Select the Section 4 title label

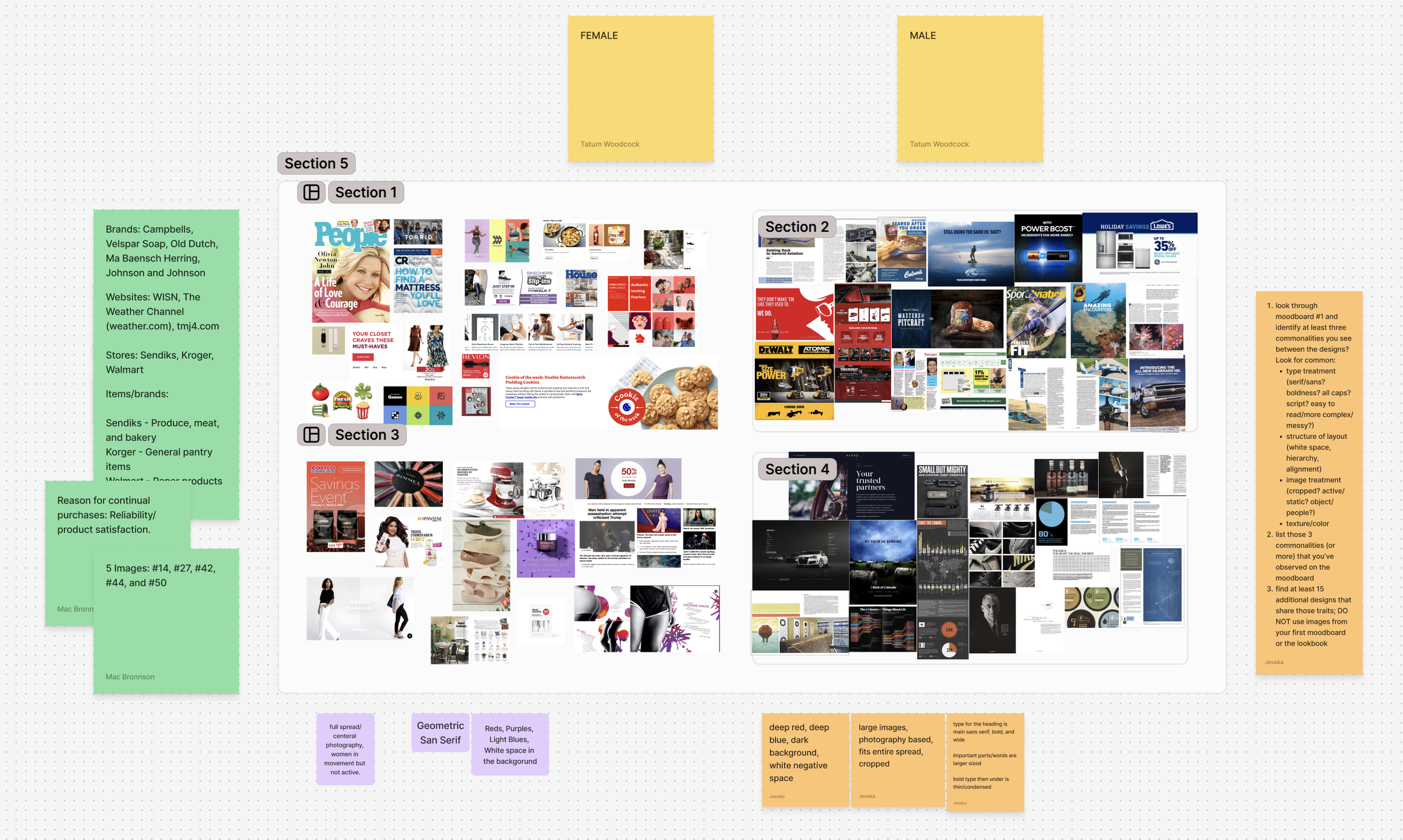click(796, 469)
